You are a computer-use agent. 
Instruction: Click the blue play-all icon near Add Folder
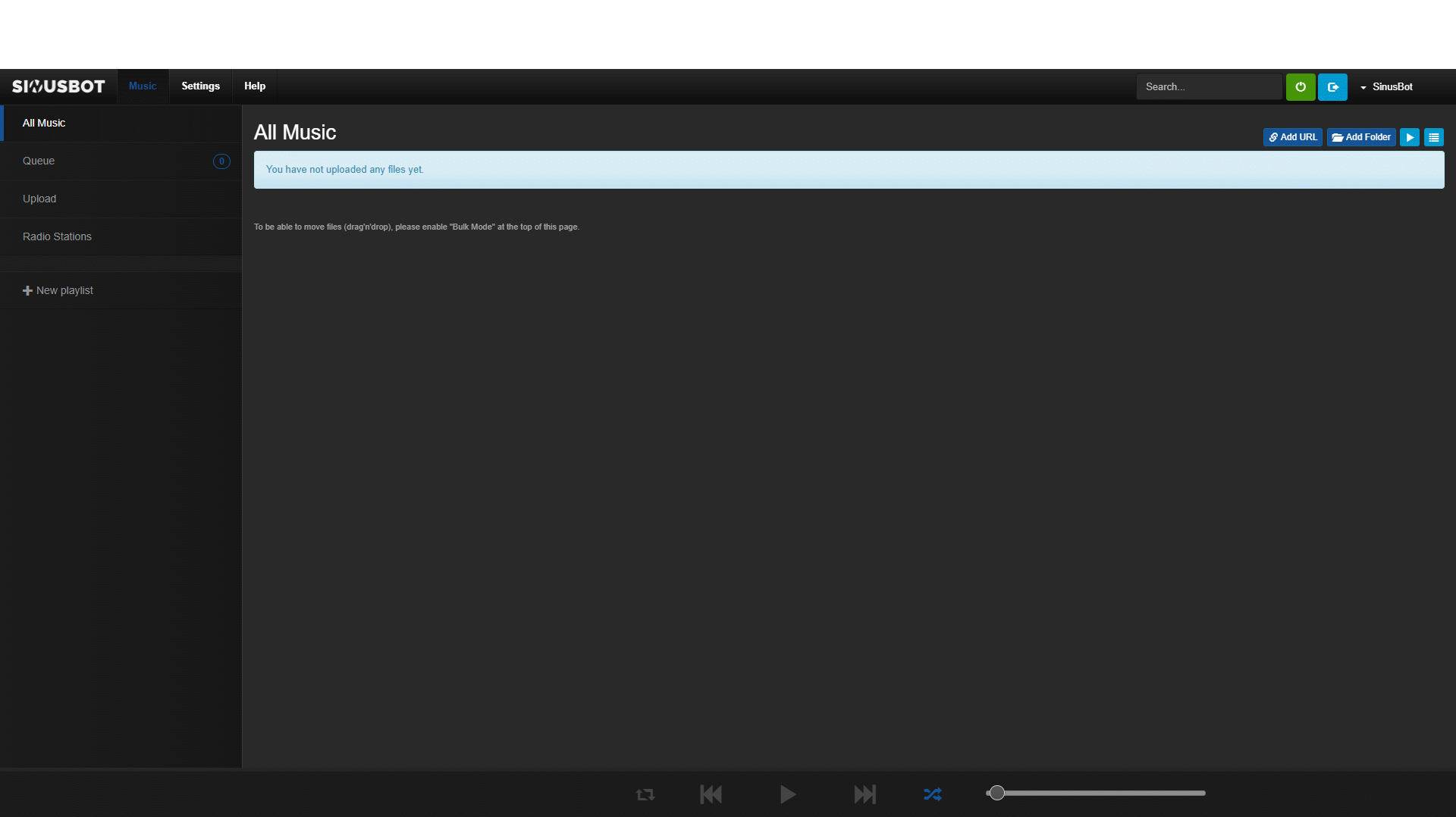point(1409,137)
